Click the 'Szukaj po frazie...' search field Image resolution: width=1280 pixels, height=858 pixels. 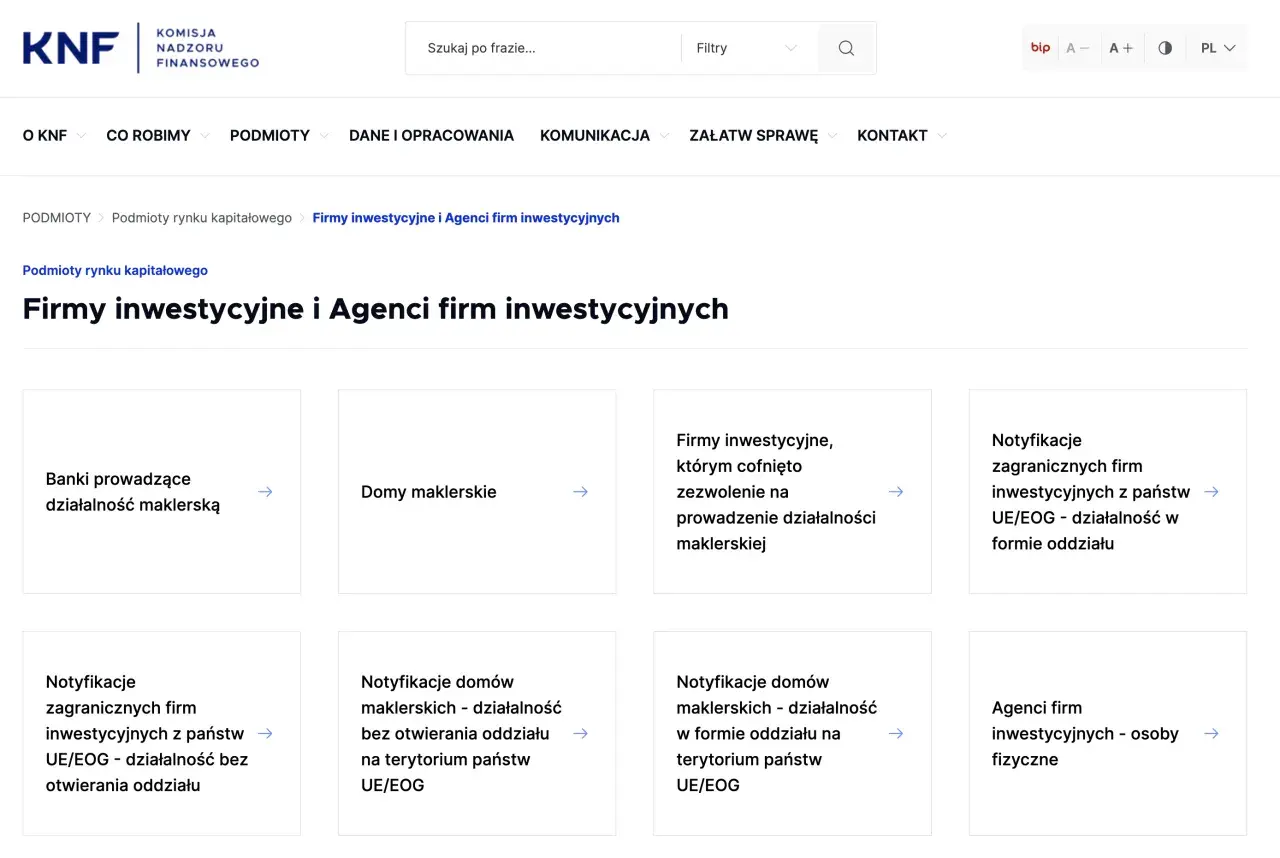click(x=544, y=48)
